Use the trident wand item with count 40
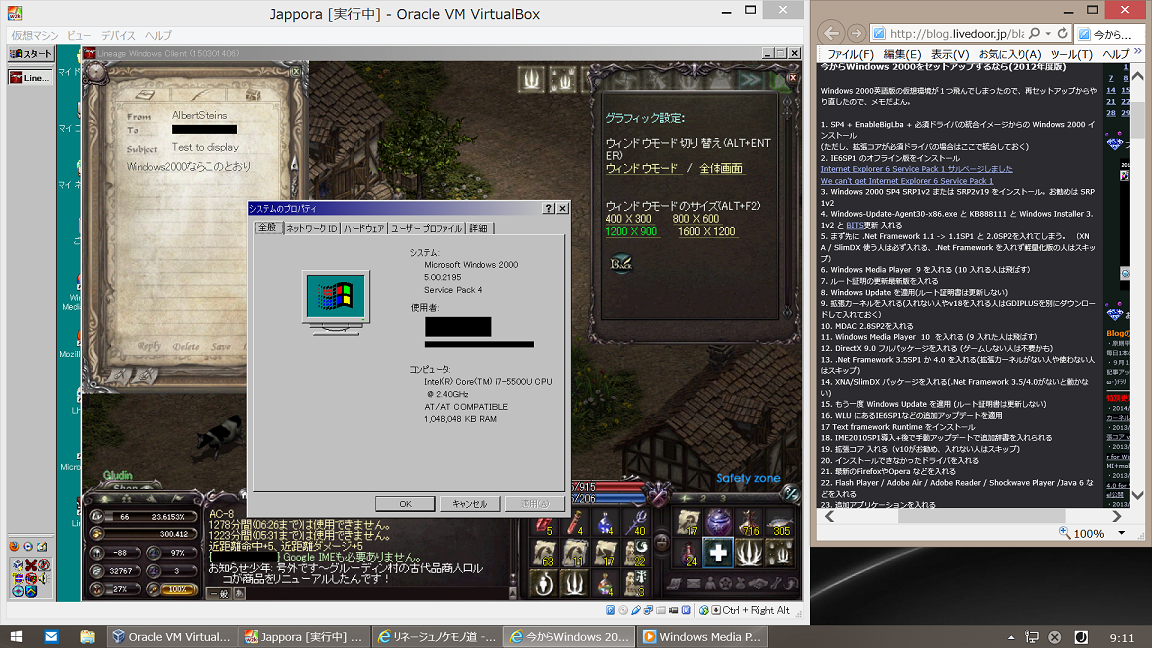 click(636, 524)
